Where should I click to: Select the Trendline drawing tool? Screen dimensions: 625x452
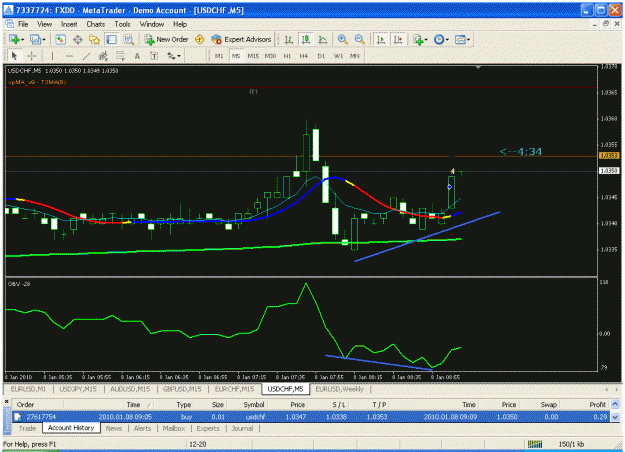tap(86, 56)
